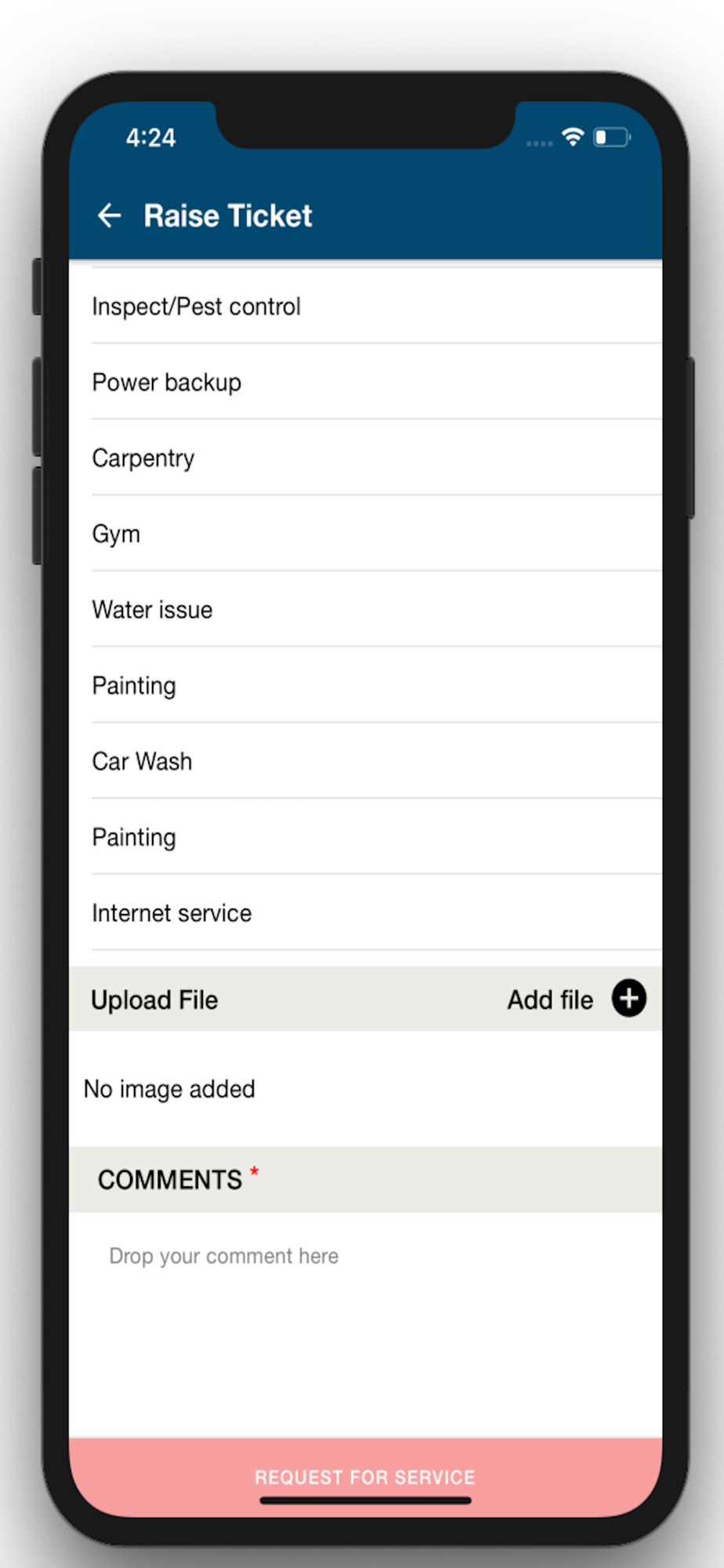Image resolution: width=724 pixels, height=1568 pixels.
Task: Choose the Painting item below Car Wash
Action: pos(365,837)
